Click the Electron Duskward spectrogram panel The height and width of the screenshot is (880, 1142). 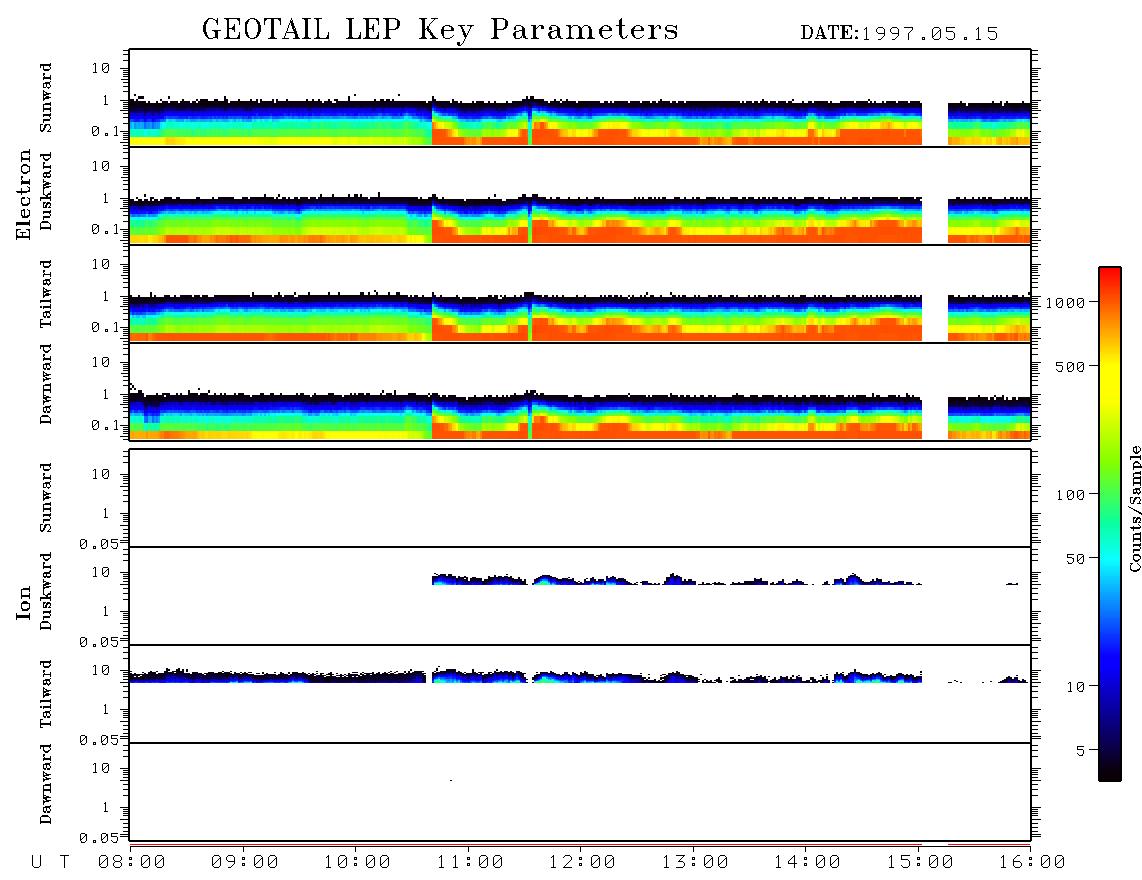click(x=580, y=195)
